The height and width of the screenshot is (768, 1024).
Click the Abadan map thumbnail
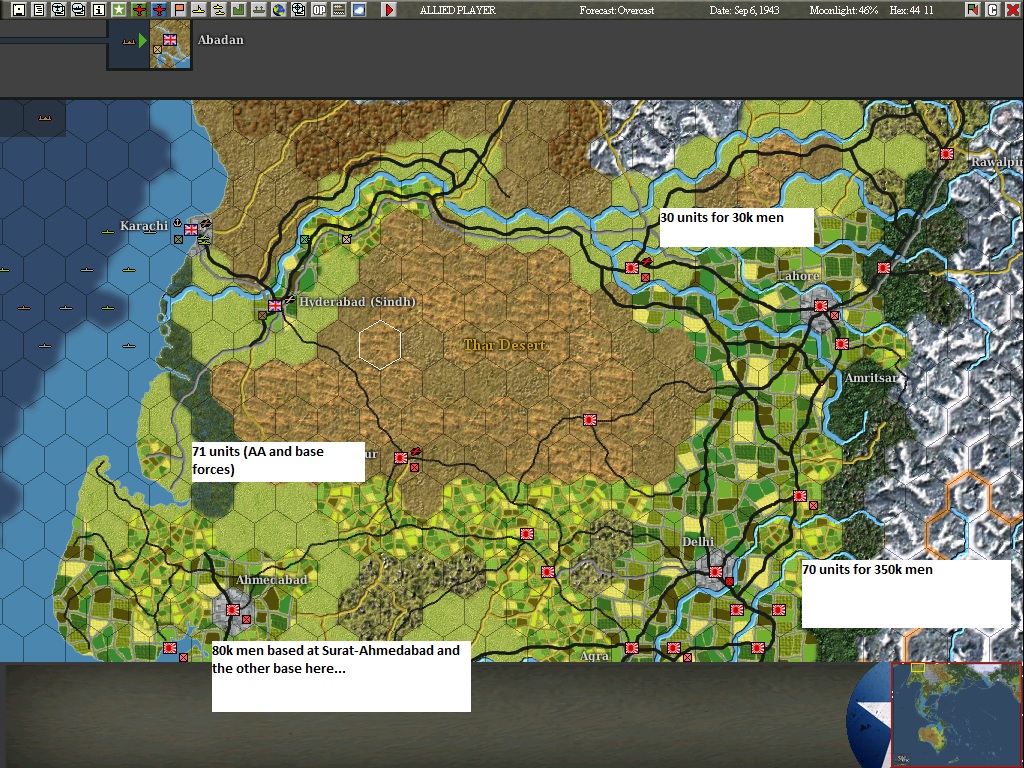tap(170, 44)
